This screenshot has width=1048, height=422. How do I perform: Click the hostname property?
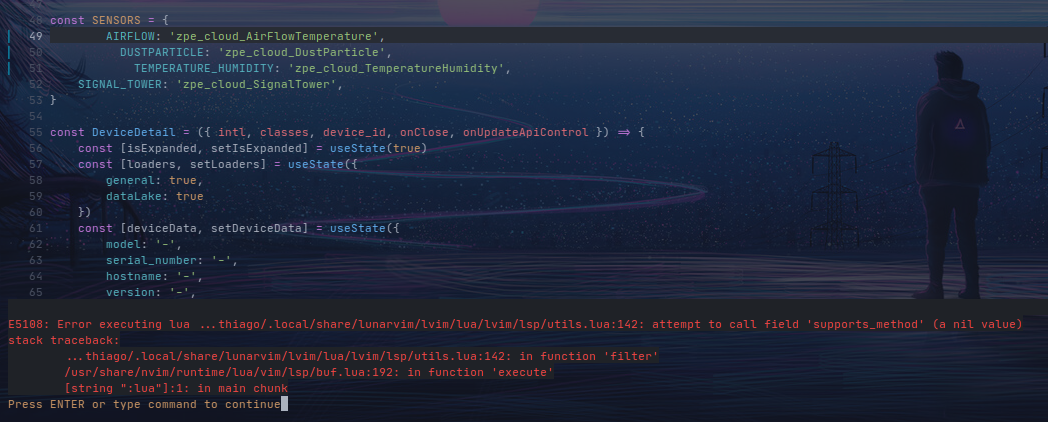pos(154,277)
